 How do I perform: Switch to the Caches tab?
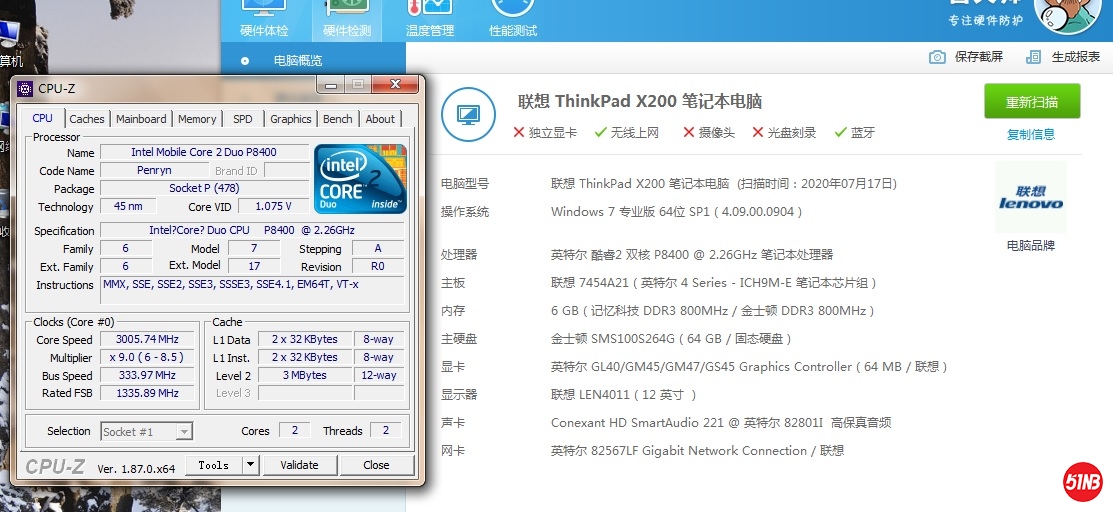[87, 119]
